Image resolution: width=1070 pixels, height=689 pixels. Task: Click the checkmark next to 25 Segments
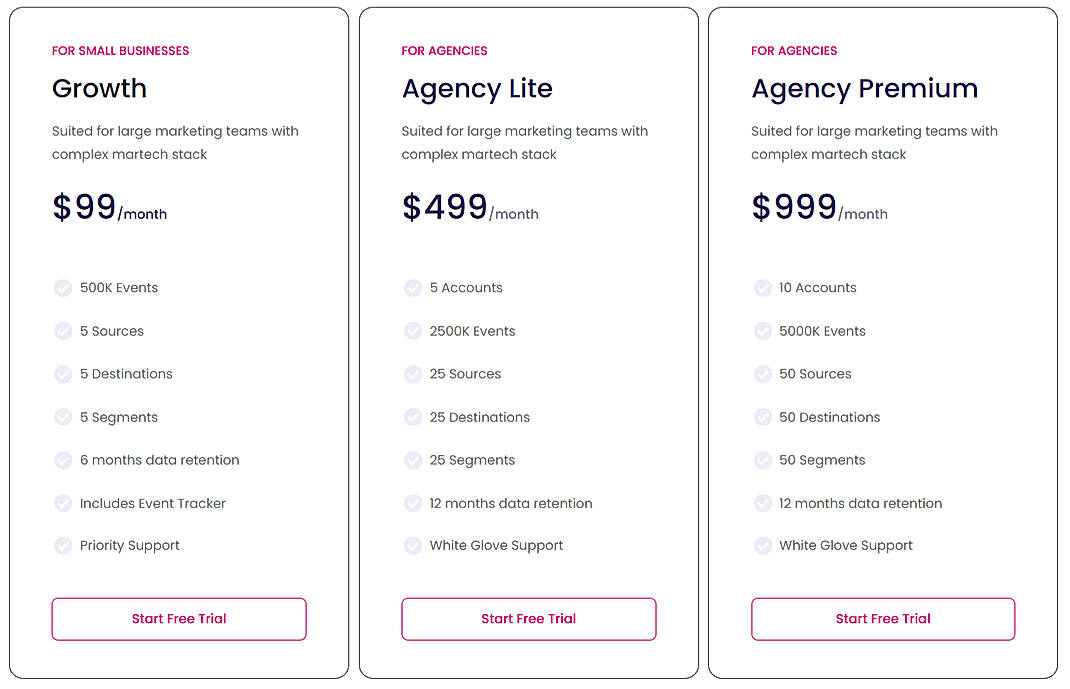(x=413, y=460)
